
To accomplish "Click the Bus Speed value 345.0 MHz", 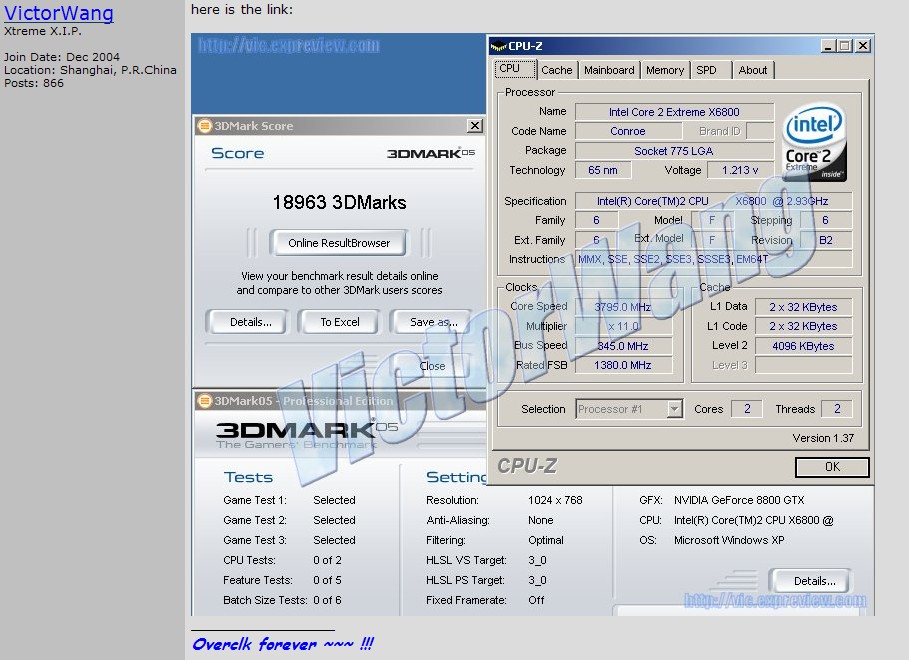I will 623,346.
